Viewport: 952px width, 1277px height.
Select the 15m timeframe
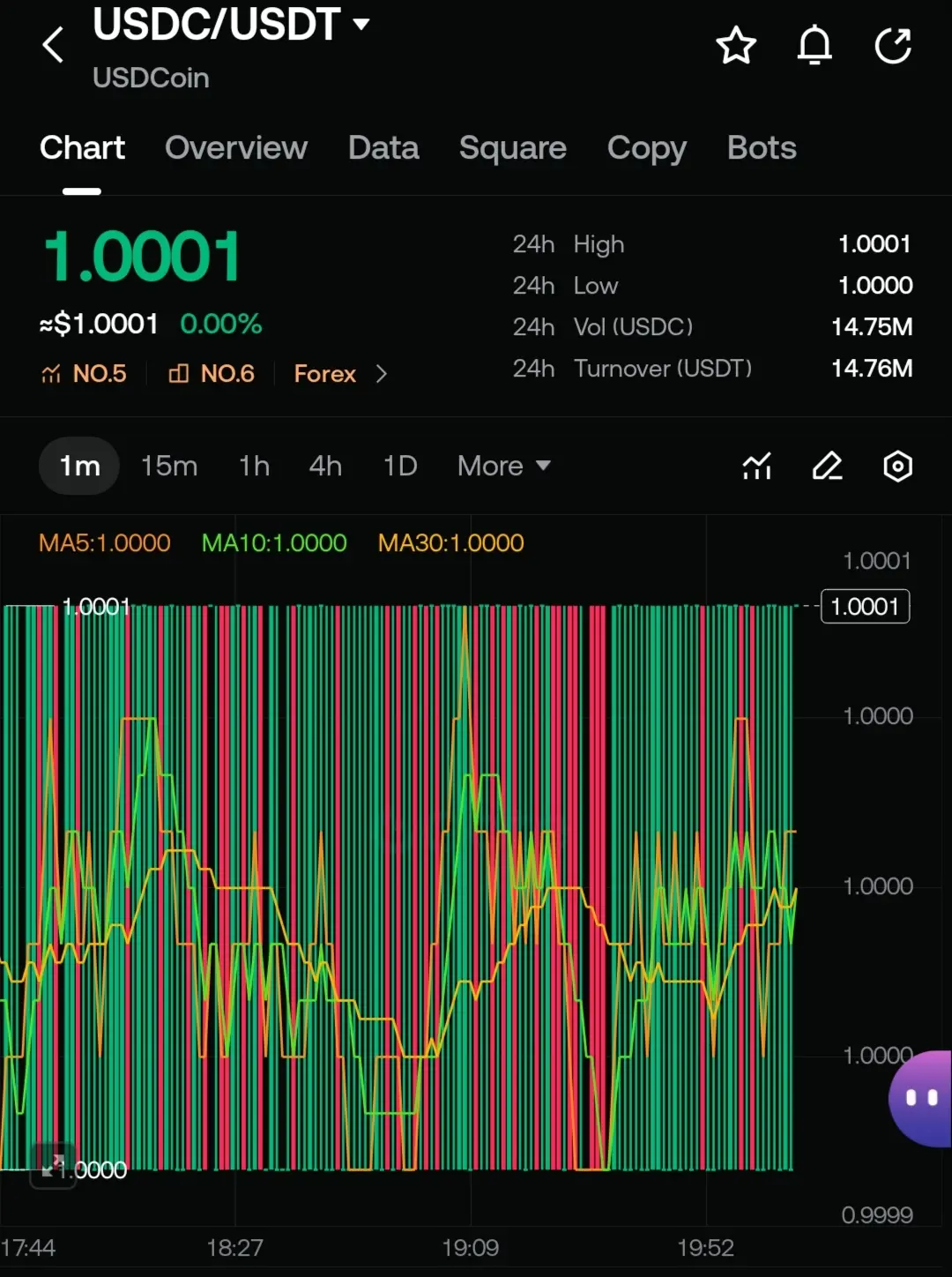tap(169, 466)
